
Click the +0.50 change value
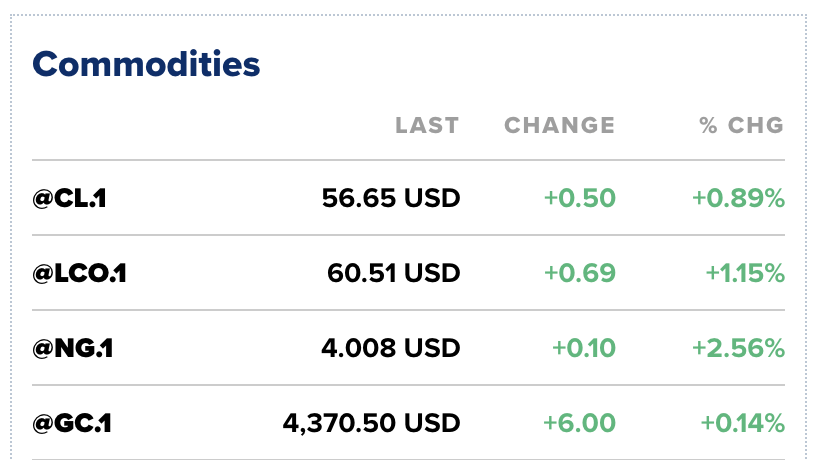[x=580, y=198]
